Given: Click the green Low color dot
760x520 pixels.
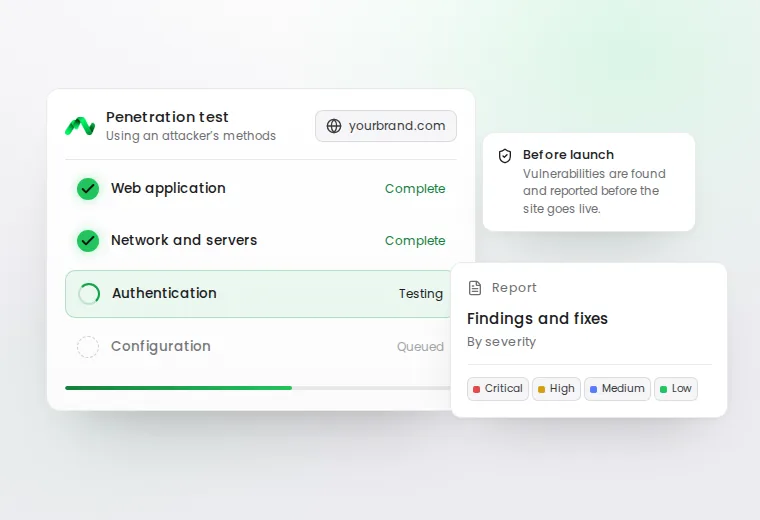Looking at the screenshot, I should click(664, 389).
